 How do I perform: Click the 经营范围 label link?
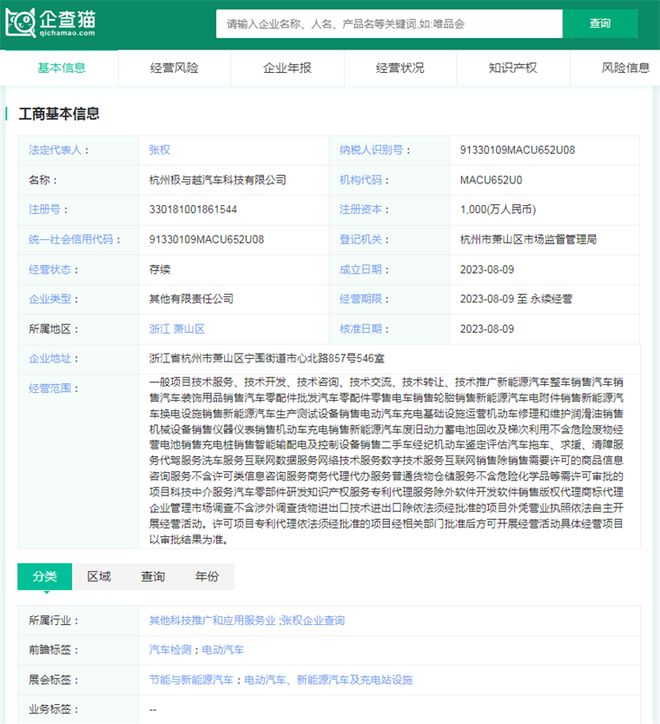pyautogui.click(x=50, y=388)
